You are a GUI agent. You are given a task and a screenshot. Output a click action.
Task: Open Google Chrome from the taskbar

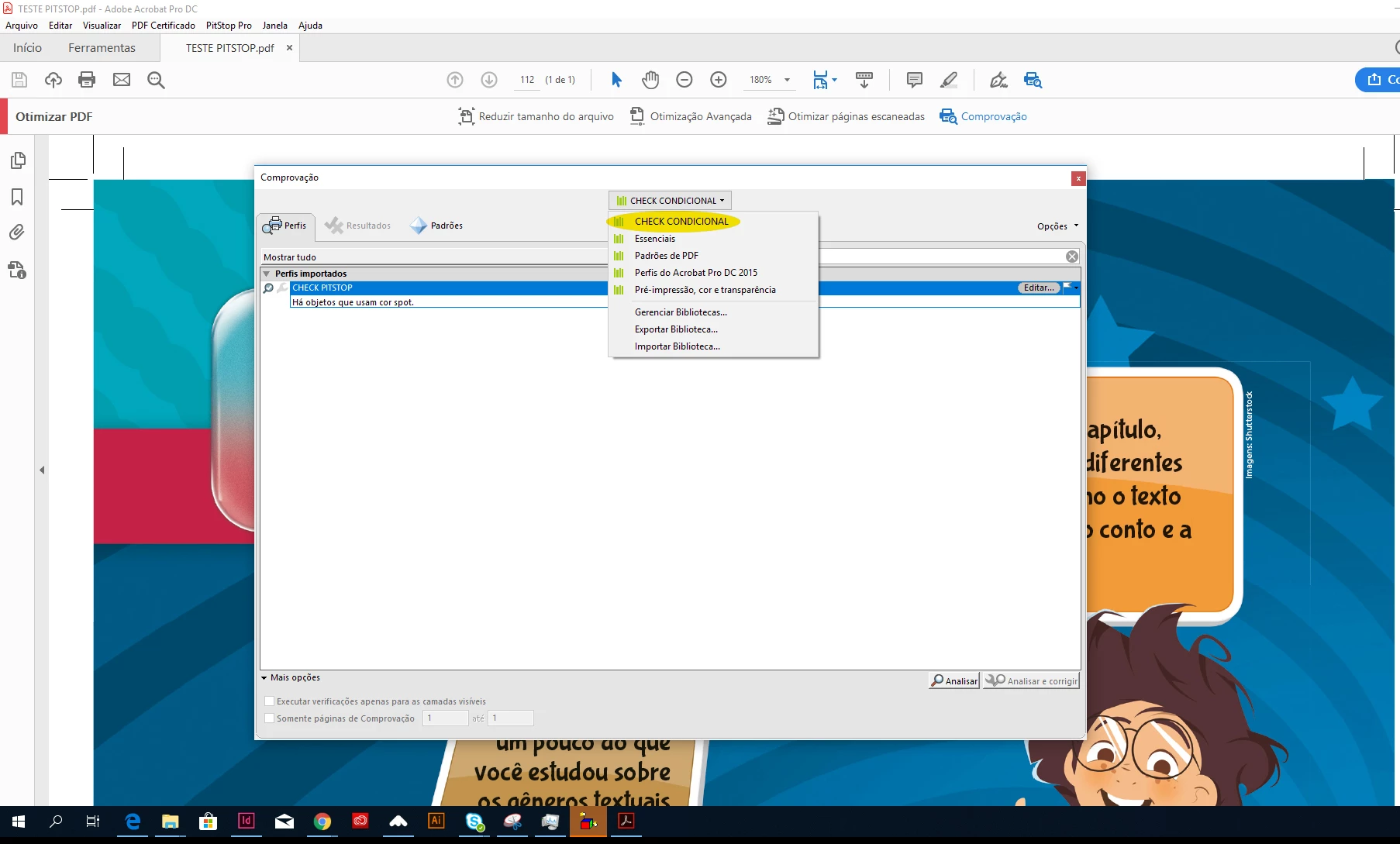point(322,822)
